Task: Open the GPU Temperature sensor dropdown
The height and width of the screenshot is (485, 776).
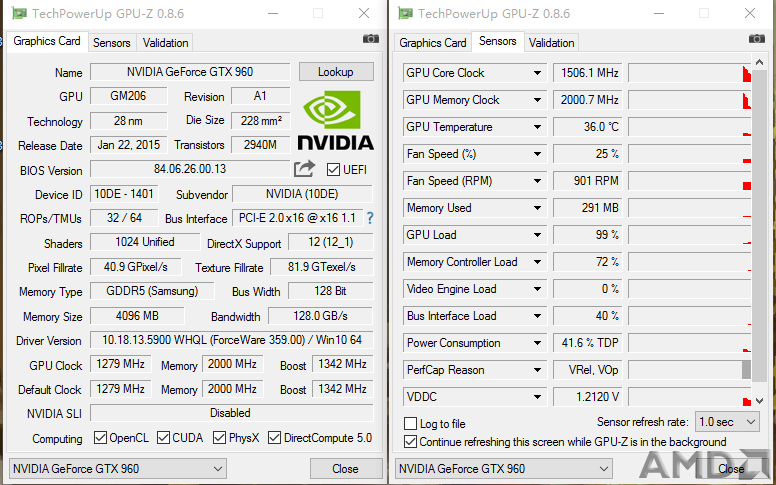Action: [537, 127]
